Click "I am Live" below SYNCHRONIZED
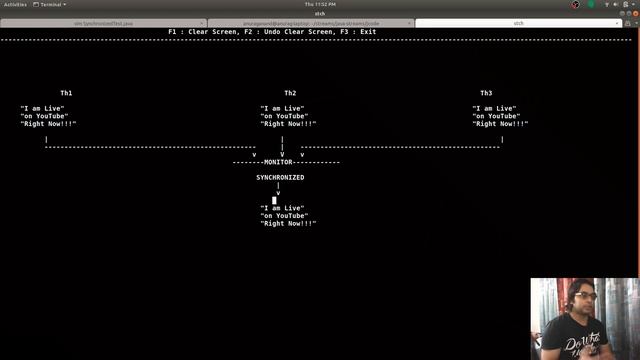The image size is (640, 360). [282, 208]
